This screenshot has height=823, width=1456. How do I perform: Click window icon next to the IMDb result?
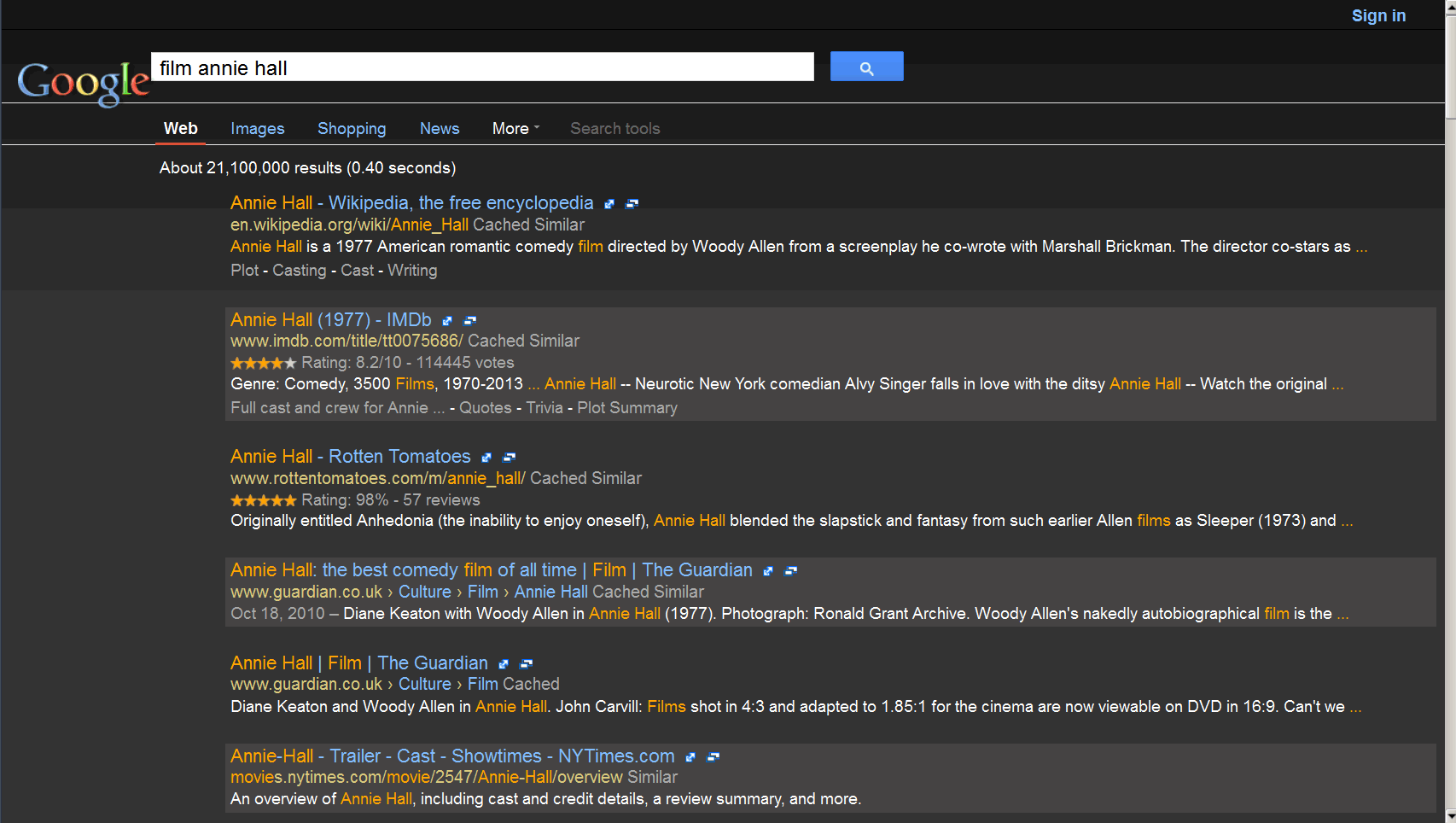(x=469, y=321)
